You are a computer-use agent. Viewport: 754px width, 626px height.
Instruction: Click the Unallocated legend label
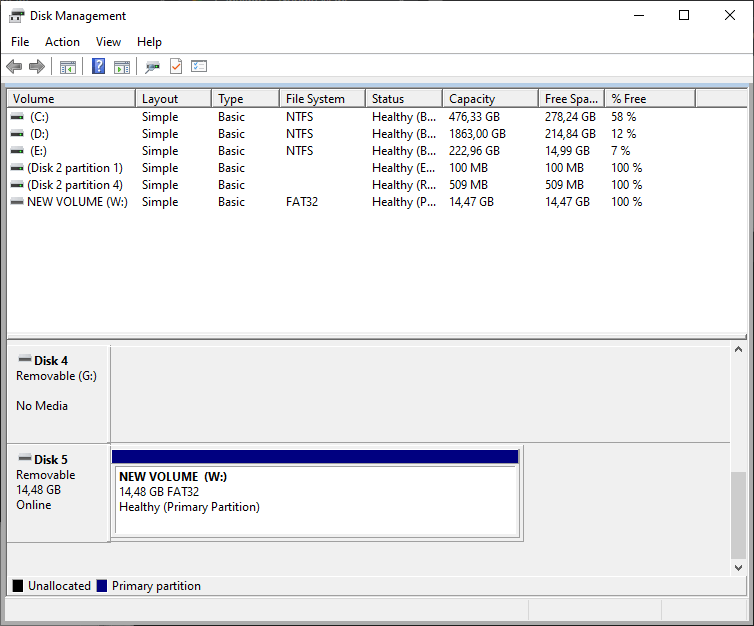pyautogui.click(x=59, y=586)
